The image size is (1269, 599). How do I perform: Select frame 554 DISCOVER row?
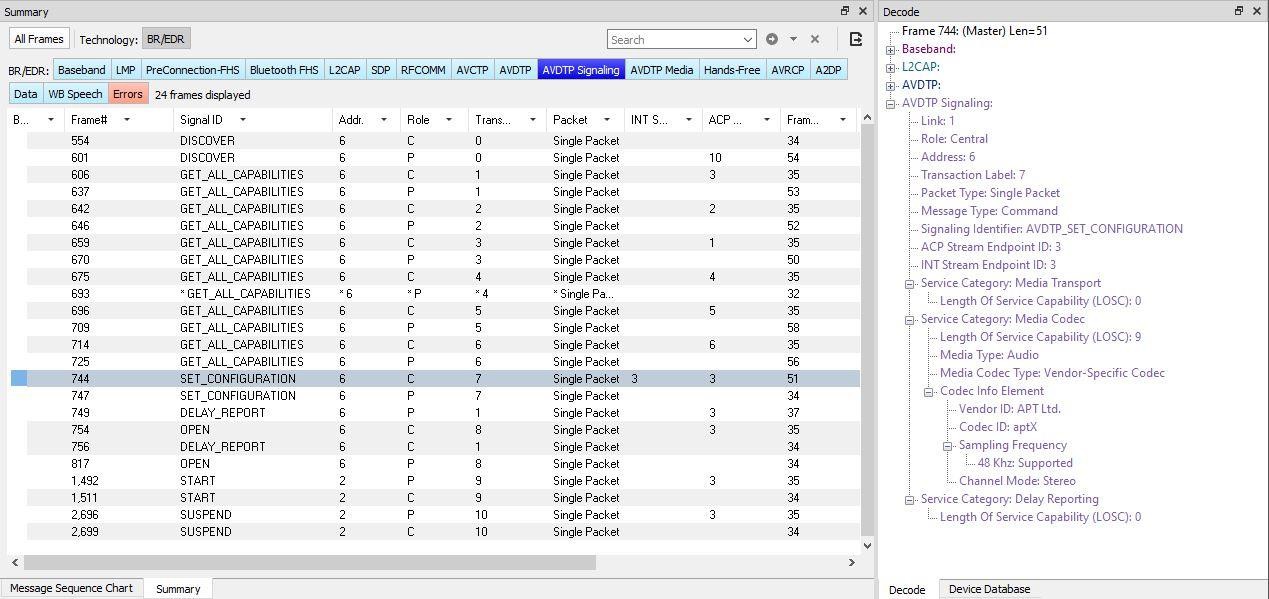[435, 141]
